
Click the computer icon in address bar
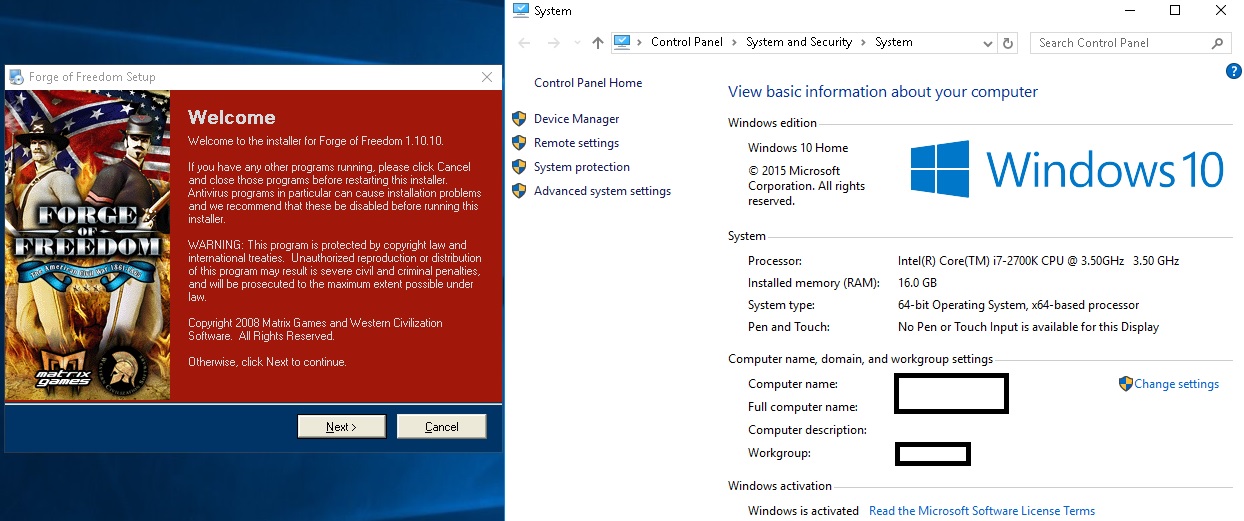coord(623,42)
